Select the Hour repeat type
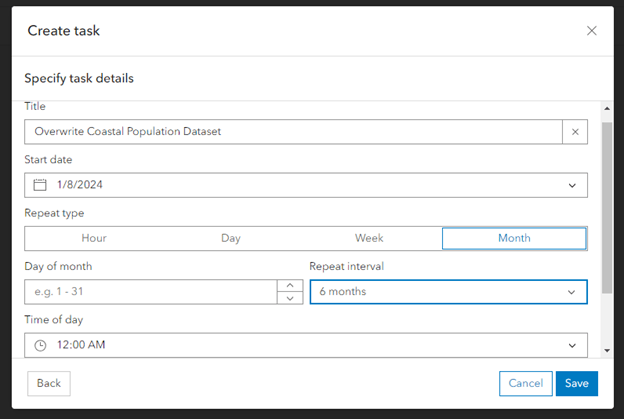Viewport: 624px width, 419px height. pos(94,238)
